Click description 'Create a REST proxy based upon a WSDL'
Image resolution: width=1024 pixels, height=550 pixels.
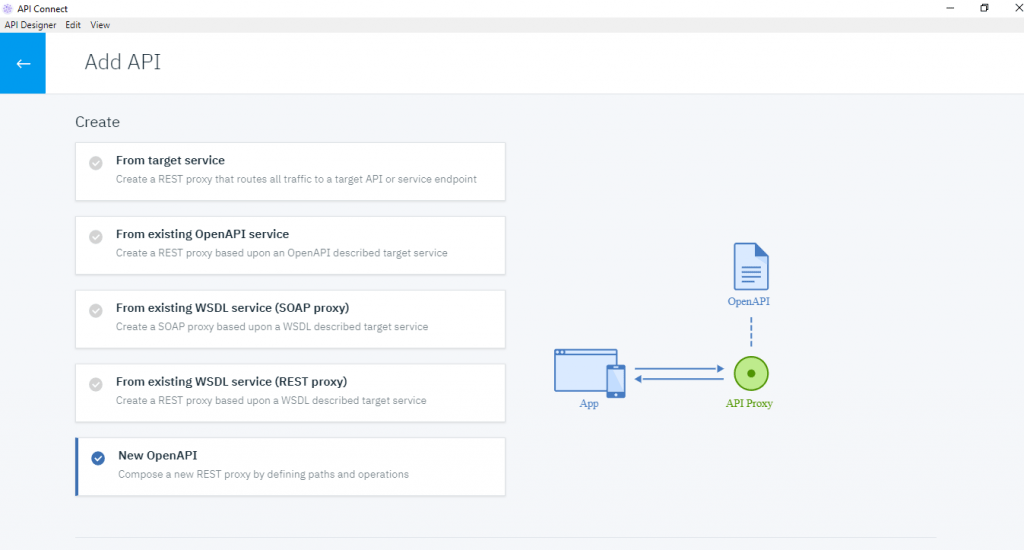[271, 400]
